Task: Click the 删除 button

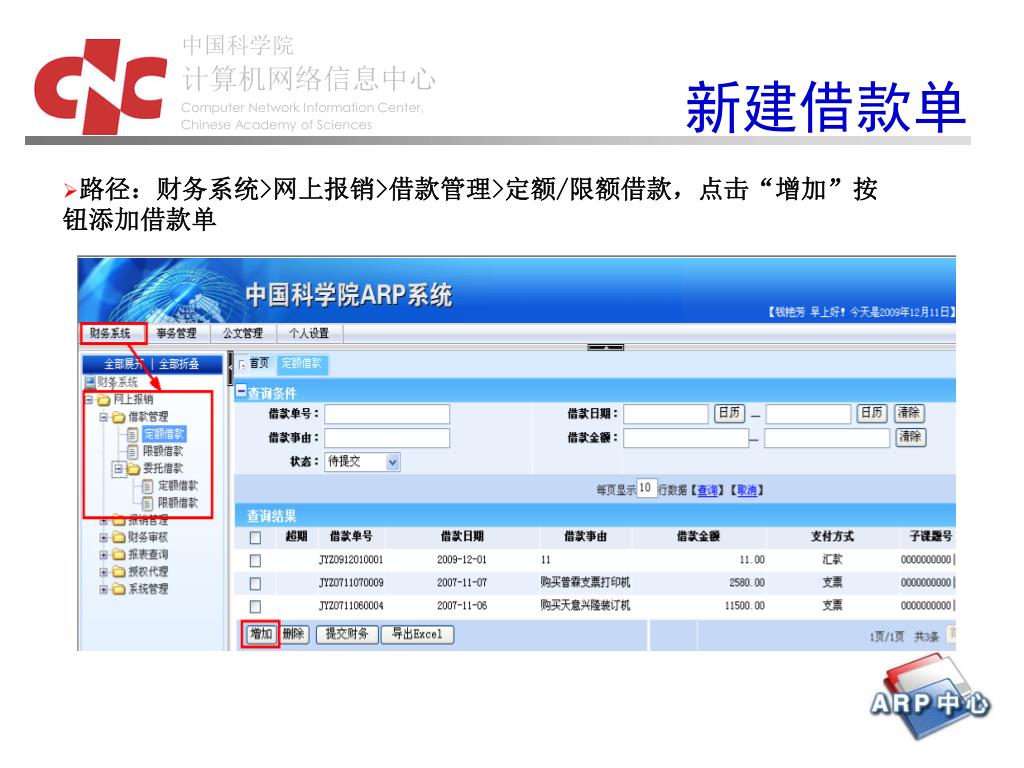Action: pos(295,634)
